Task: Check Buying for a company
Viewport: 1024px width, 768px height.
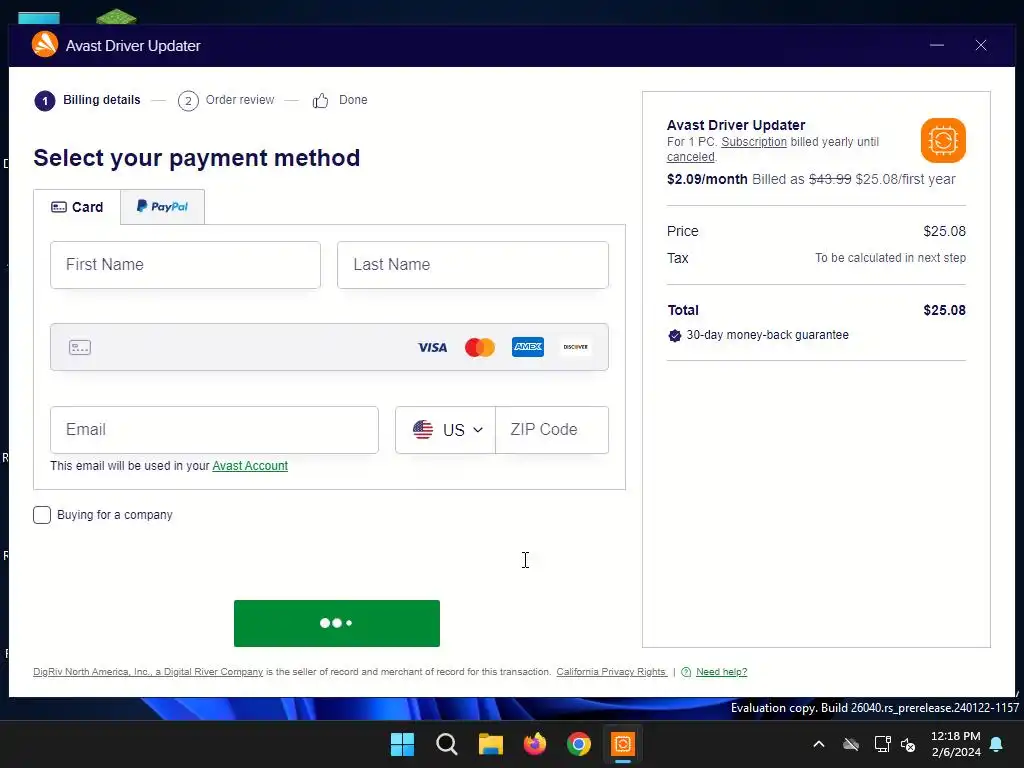Action: click(x=42, y=515)
